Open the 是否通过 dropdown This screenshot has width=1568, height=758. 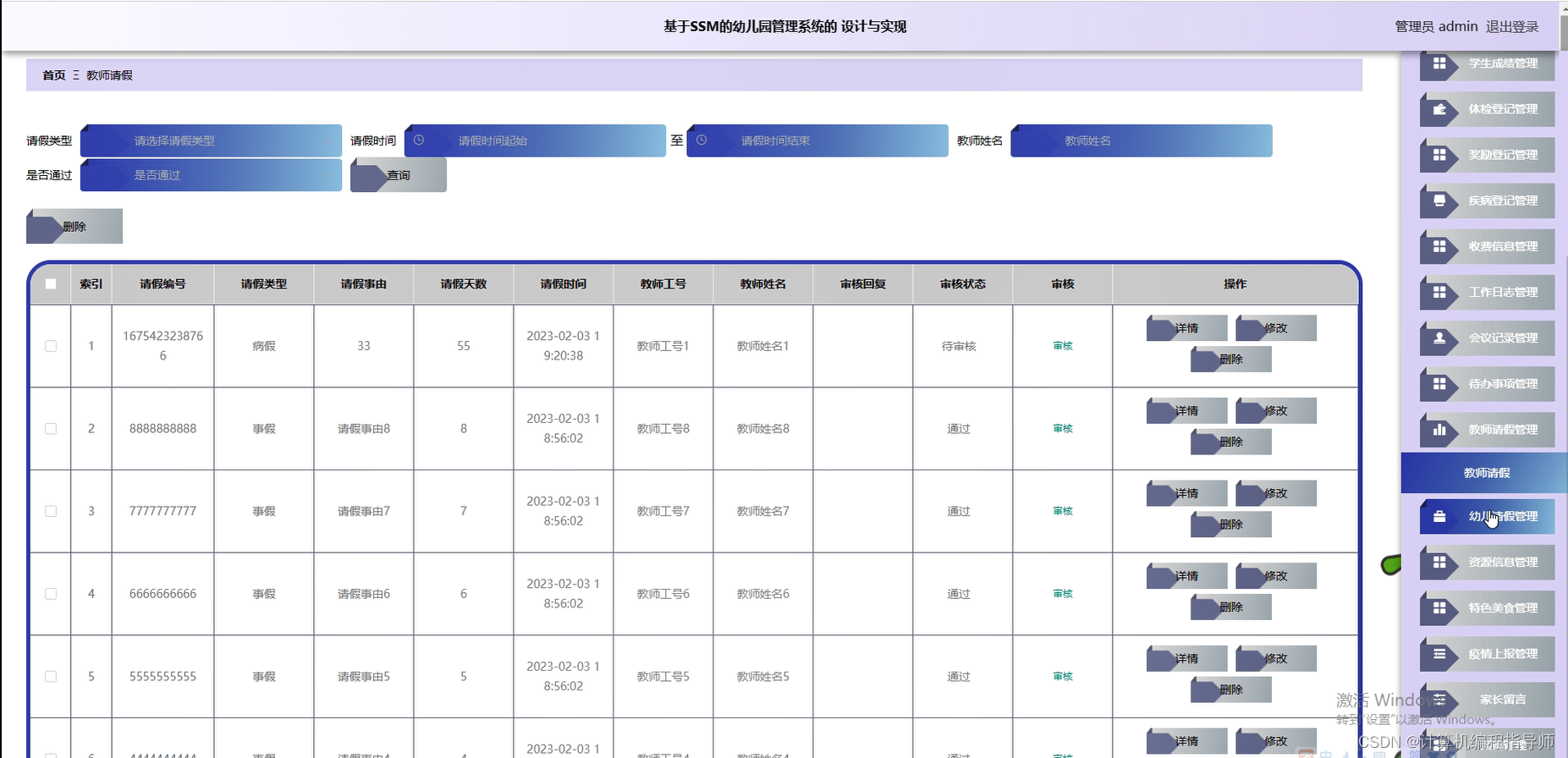click(211, 175)
